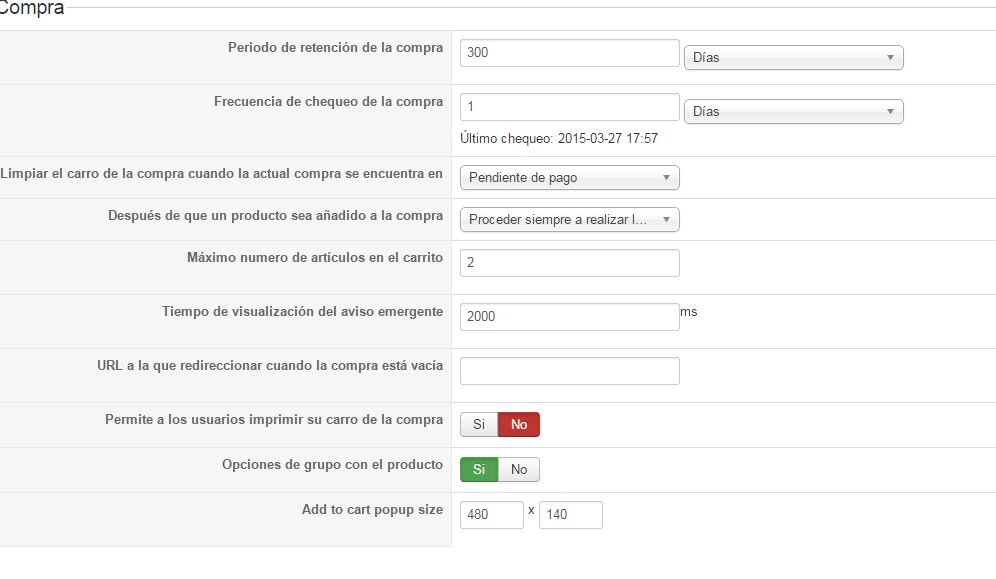Click the Último chequeo timestamp text
The image size is (996, 579).
click(558, 139)
